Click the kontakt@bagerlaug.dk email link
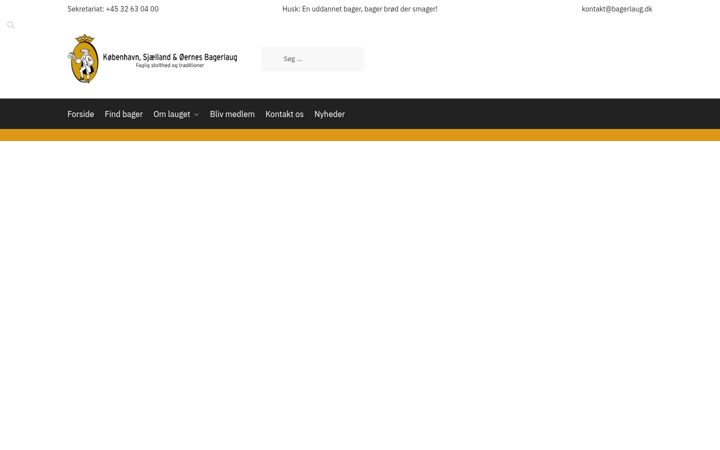This screenshot has width=720, height=450. tap(617, 9)
